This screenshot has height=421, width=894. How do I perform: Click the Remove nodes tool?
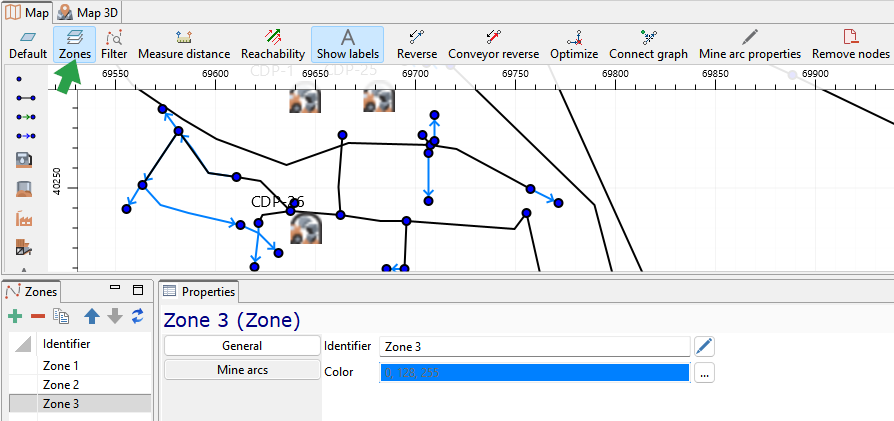click(851, 44)
